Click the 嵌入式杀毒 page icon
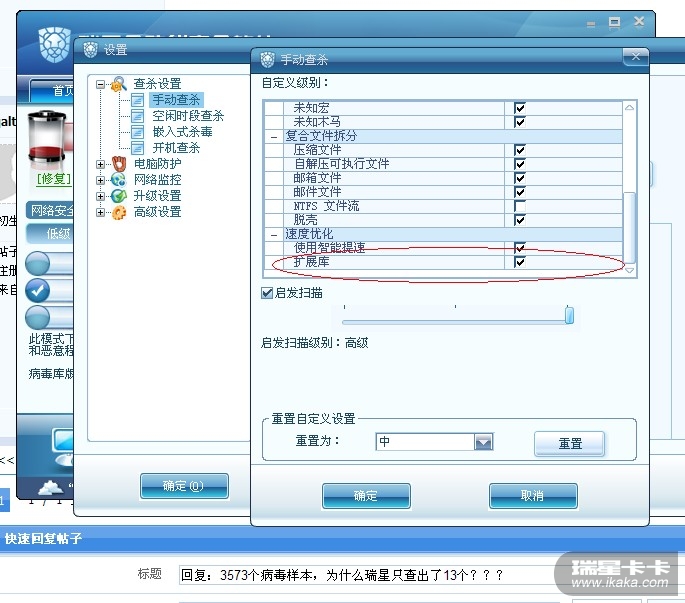Image resolution: width=685 pixels, height=603 pixels. click(x=137, y=132)
